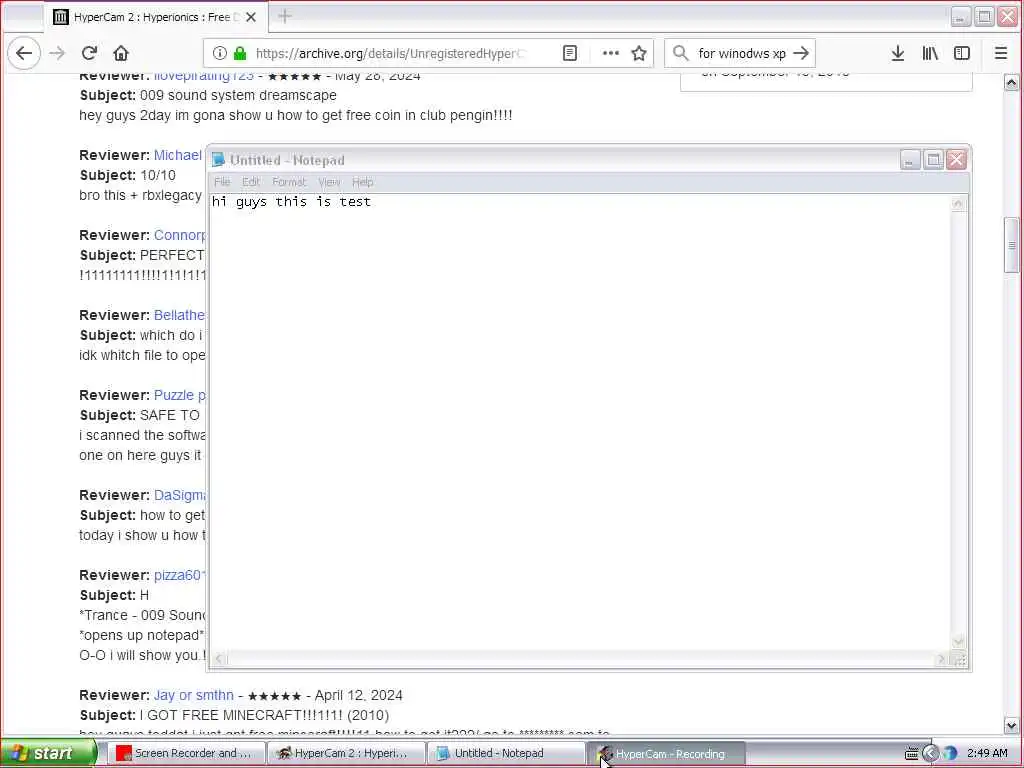Open Notepad Edit menu

[x=251, y=182]
